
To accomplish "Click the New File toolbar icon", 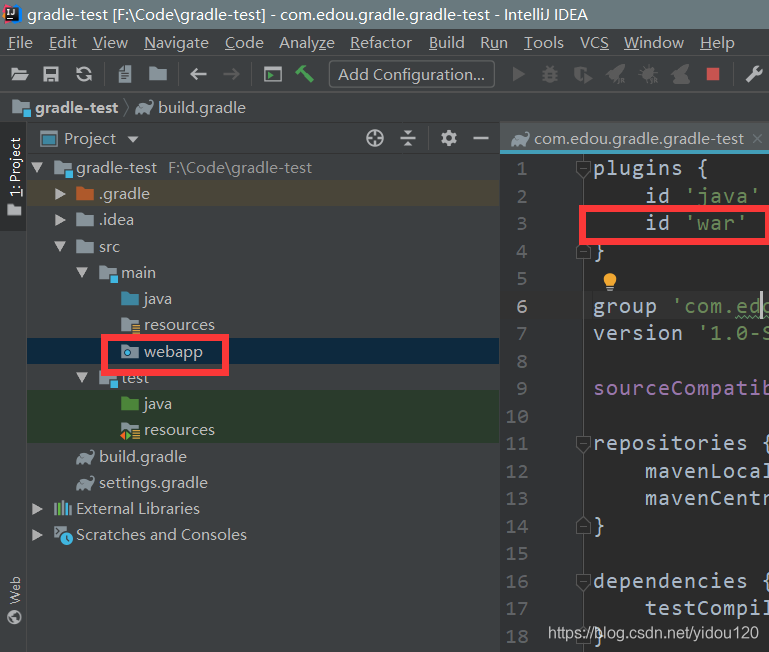I will coord(125,75).
